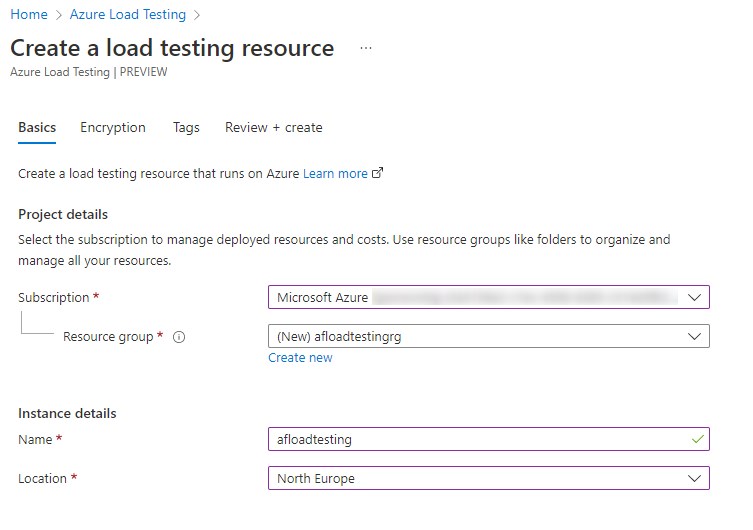Click the Resource group info icon
The image size is (753, 530).
click(x=179, y=337)
